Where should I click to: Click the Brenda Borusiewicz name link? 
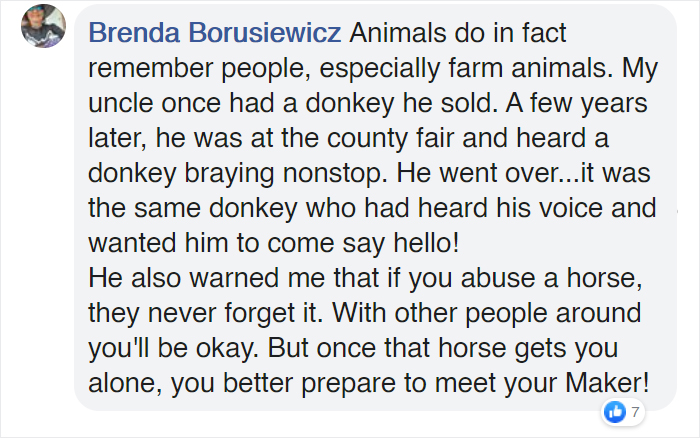pos(215,33)
